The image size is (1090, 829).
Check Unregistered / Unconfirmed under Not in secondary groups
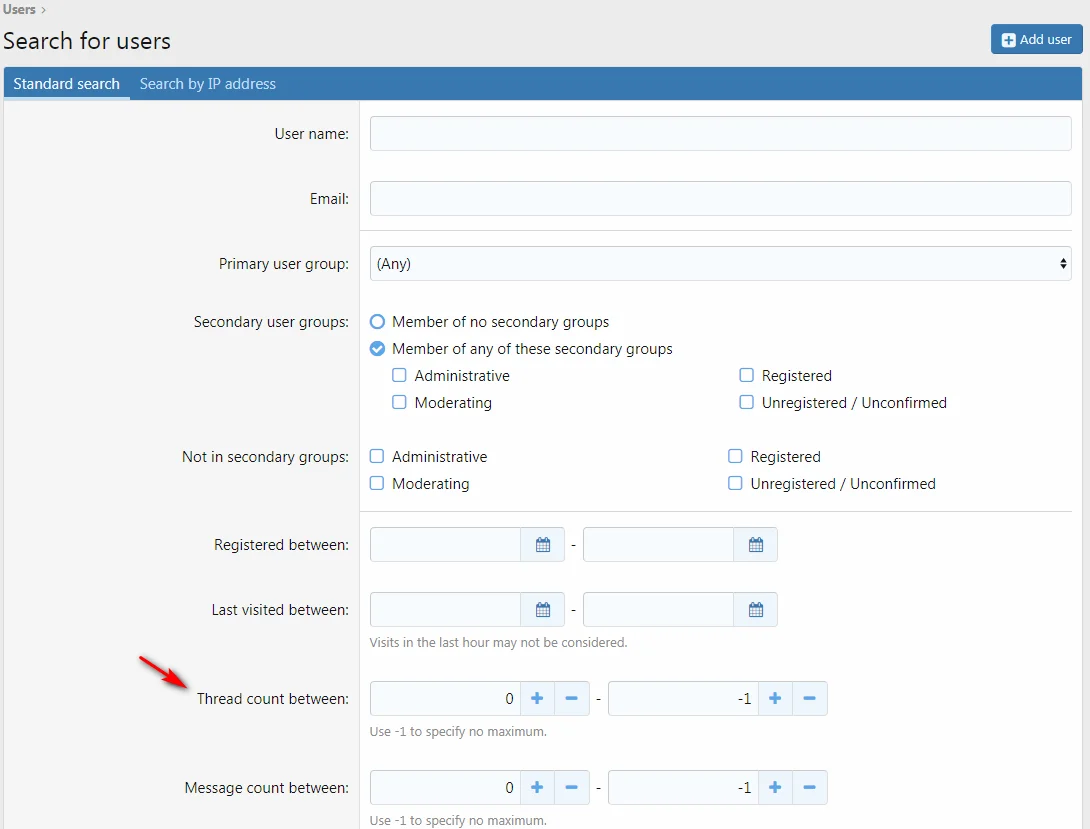[x=735, y=484]
